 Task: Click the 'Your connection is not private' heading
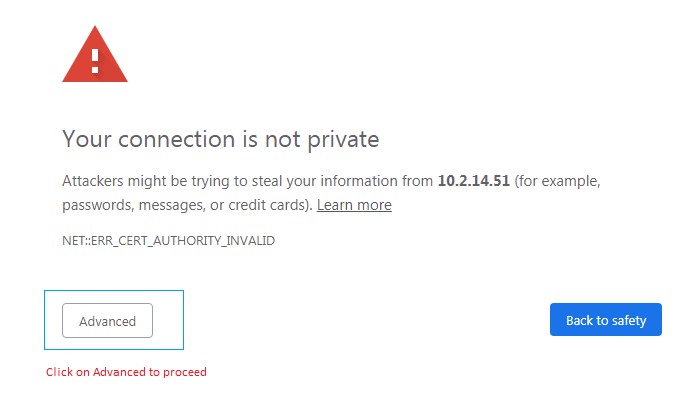[221, 139]
